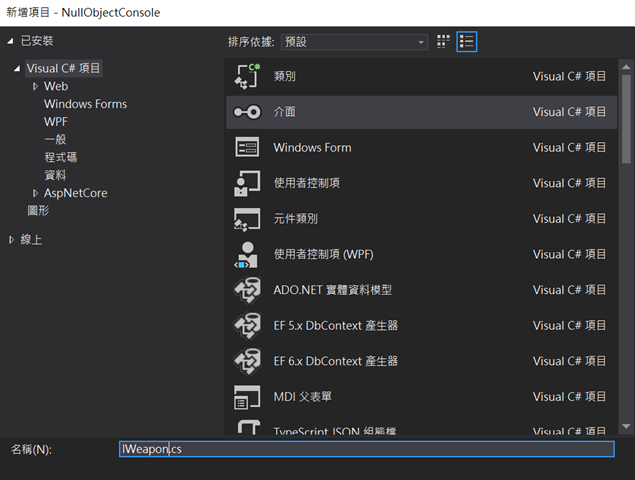Click the 元件類別 component class icon
635x480 pixels.
tap(247, 219)
